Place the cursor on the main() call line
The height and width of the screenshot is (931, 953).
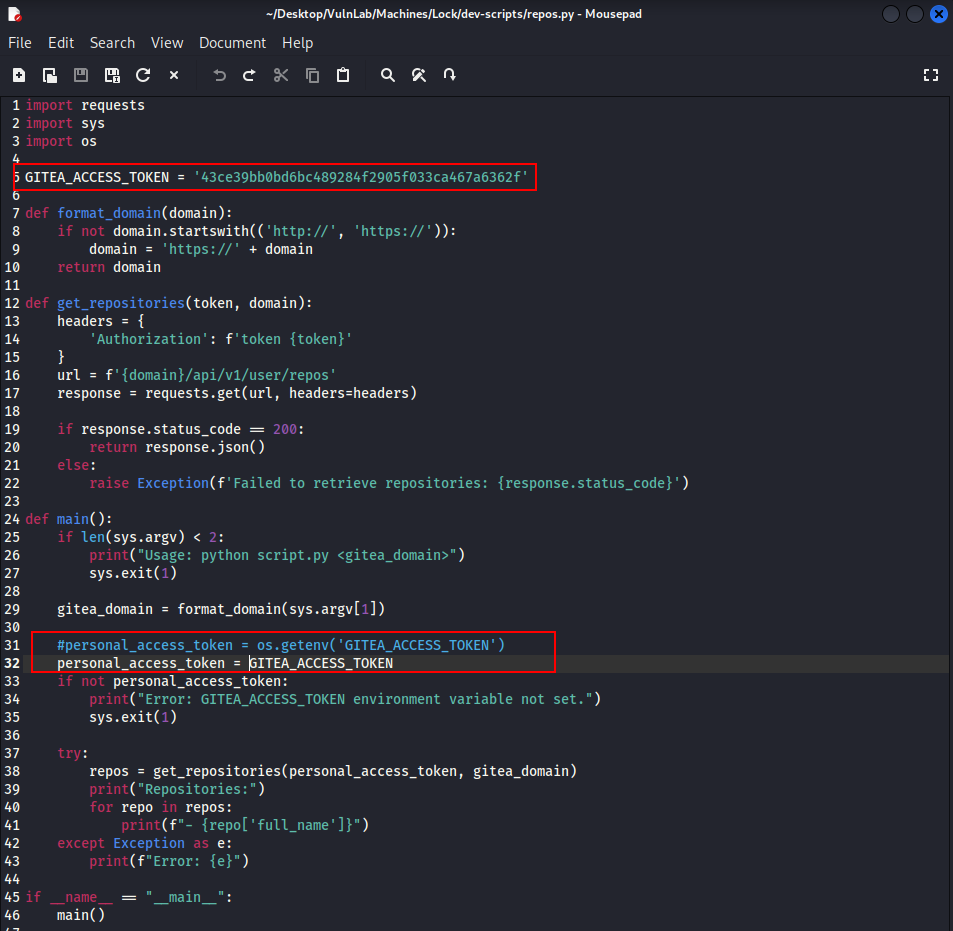point(80,914)
